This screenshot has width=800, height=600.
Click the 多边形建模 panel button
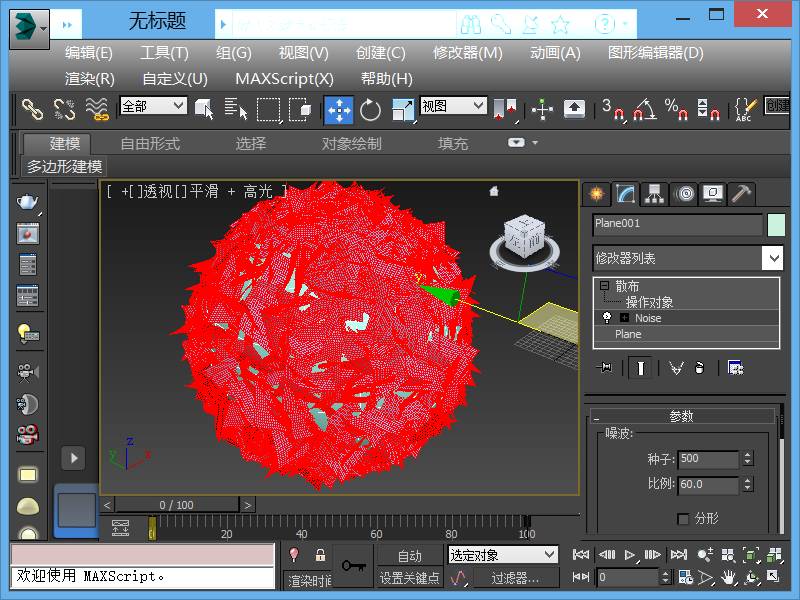tap(65, 166)
